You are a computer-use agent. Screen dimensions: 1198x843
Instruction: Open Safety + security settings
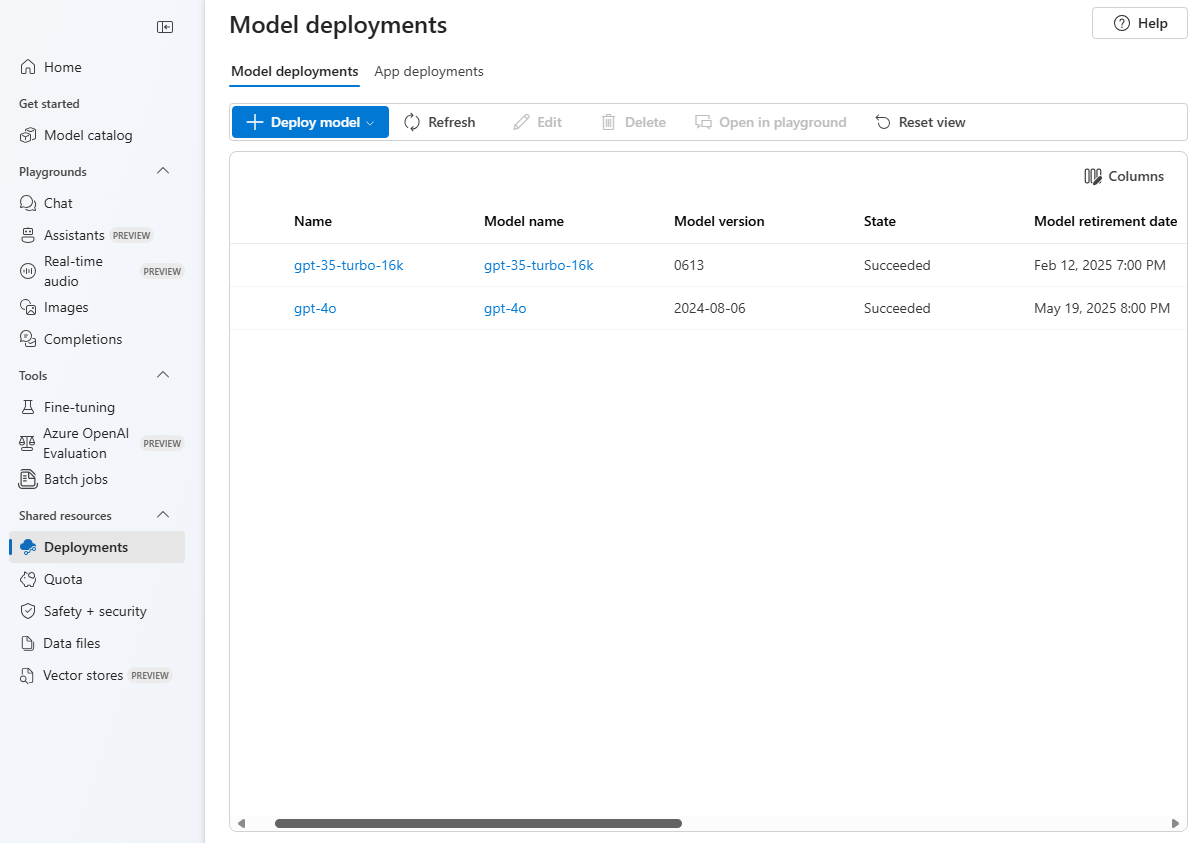[x=97, y=611]
